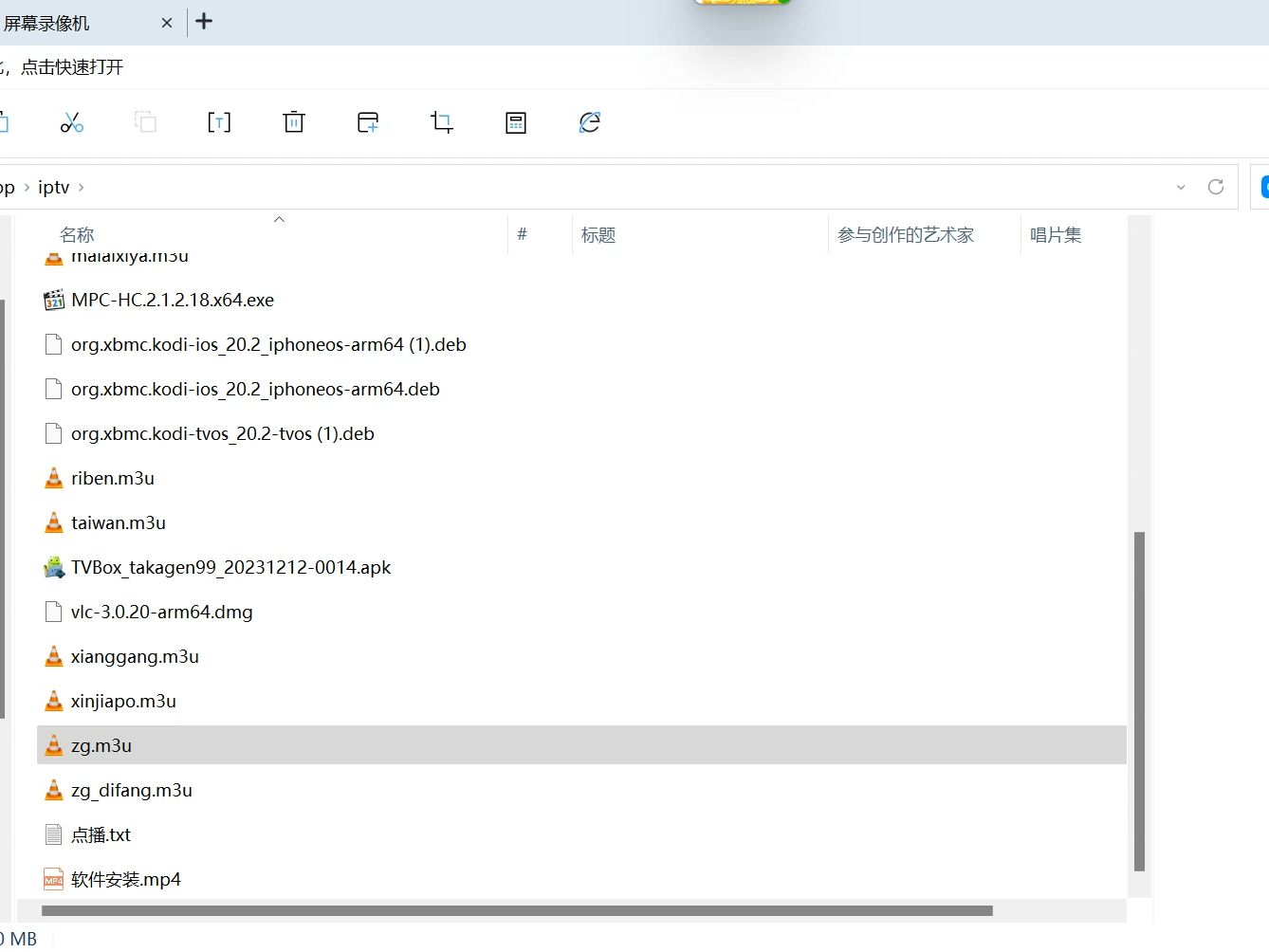Select xinjiapo.m3u playlist file
Viewport: 1269px width, 952px height.
[x=123, y=701]
